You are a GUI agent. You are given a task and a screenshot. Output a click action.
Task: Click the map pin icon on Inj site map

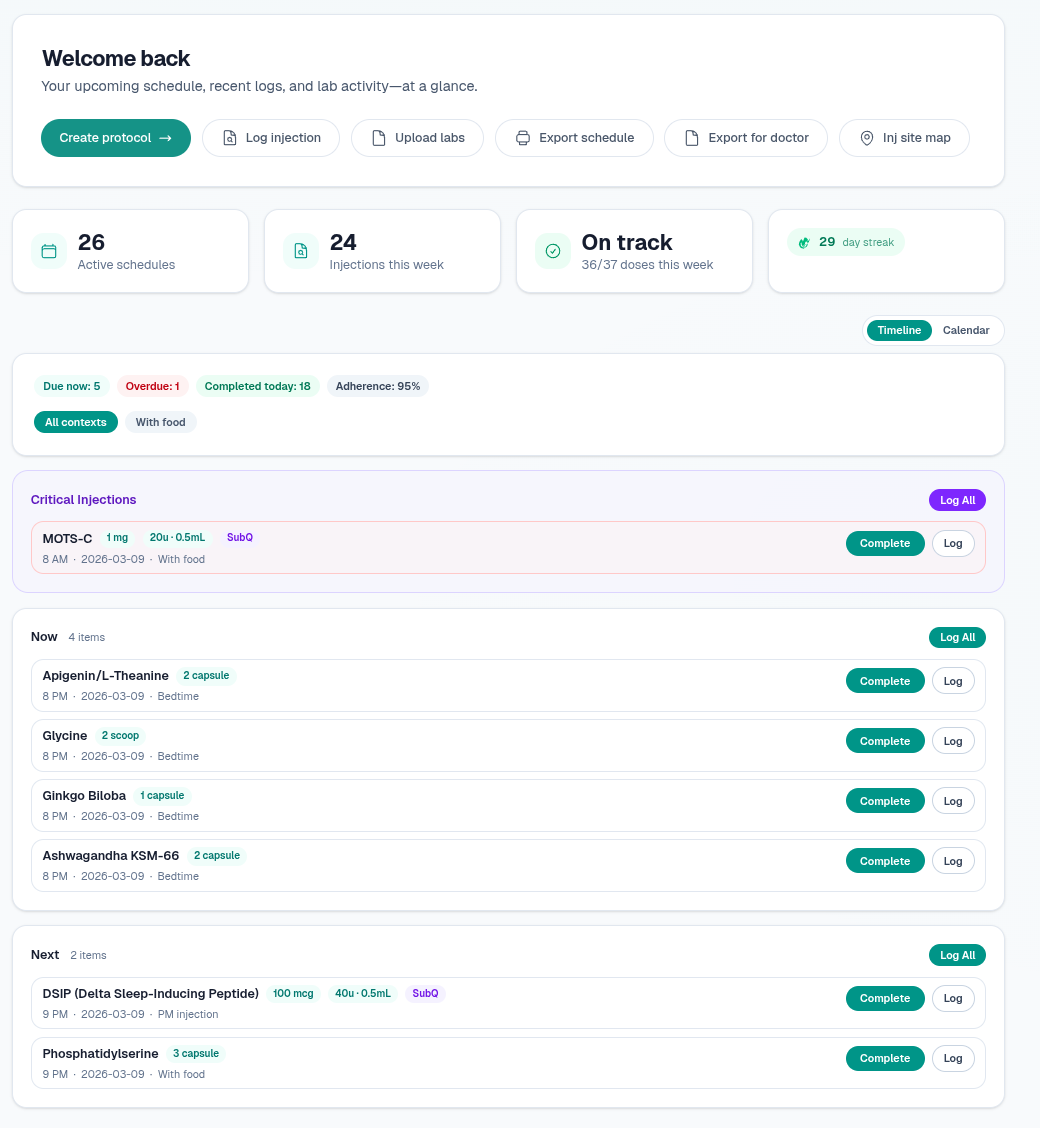[x=866, y=138]
